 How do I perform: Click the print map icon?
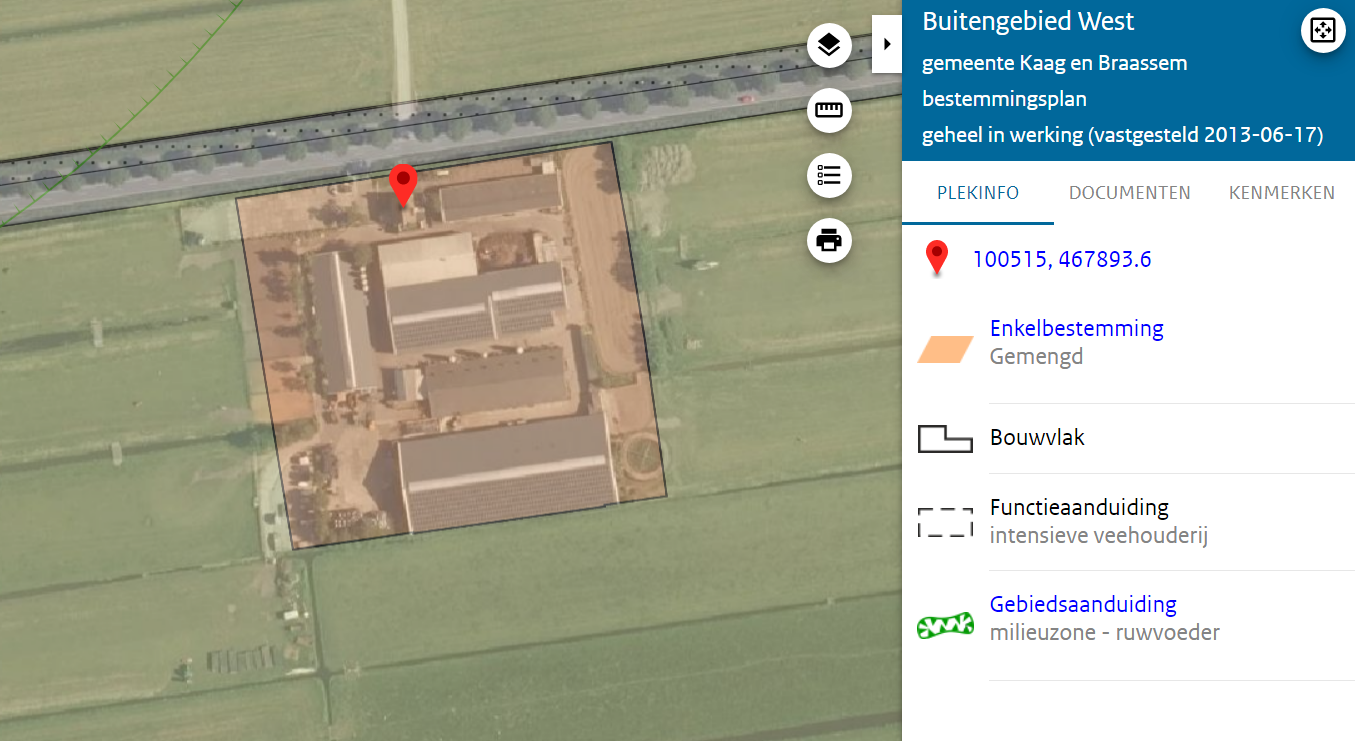[x=829, y=240]
